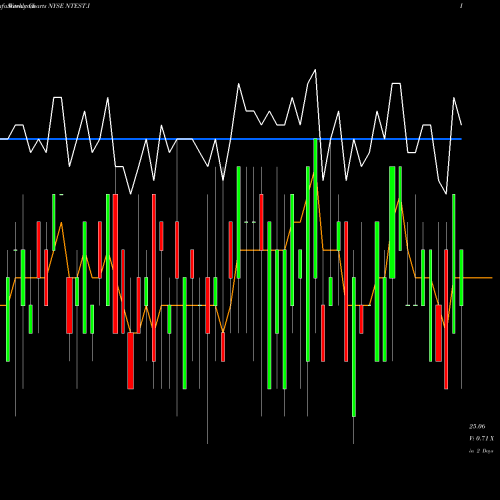The image size is (500, 500).
Task: Click the blue horizontal reference line
Action: pyautogui.click(x=231, y=139)
